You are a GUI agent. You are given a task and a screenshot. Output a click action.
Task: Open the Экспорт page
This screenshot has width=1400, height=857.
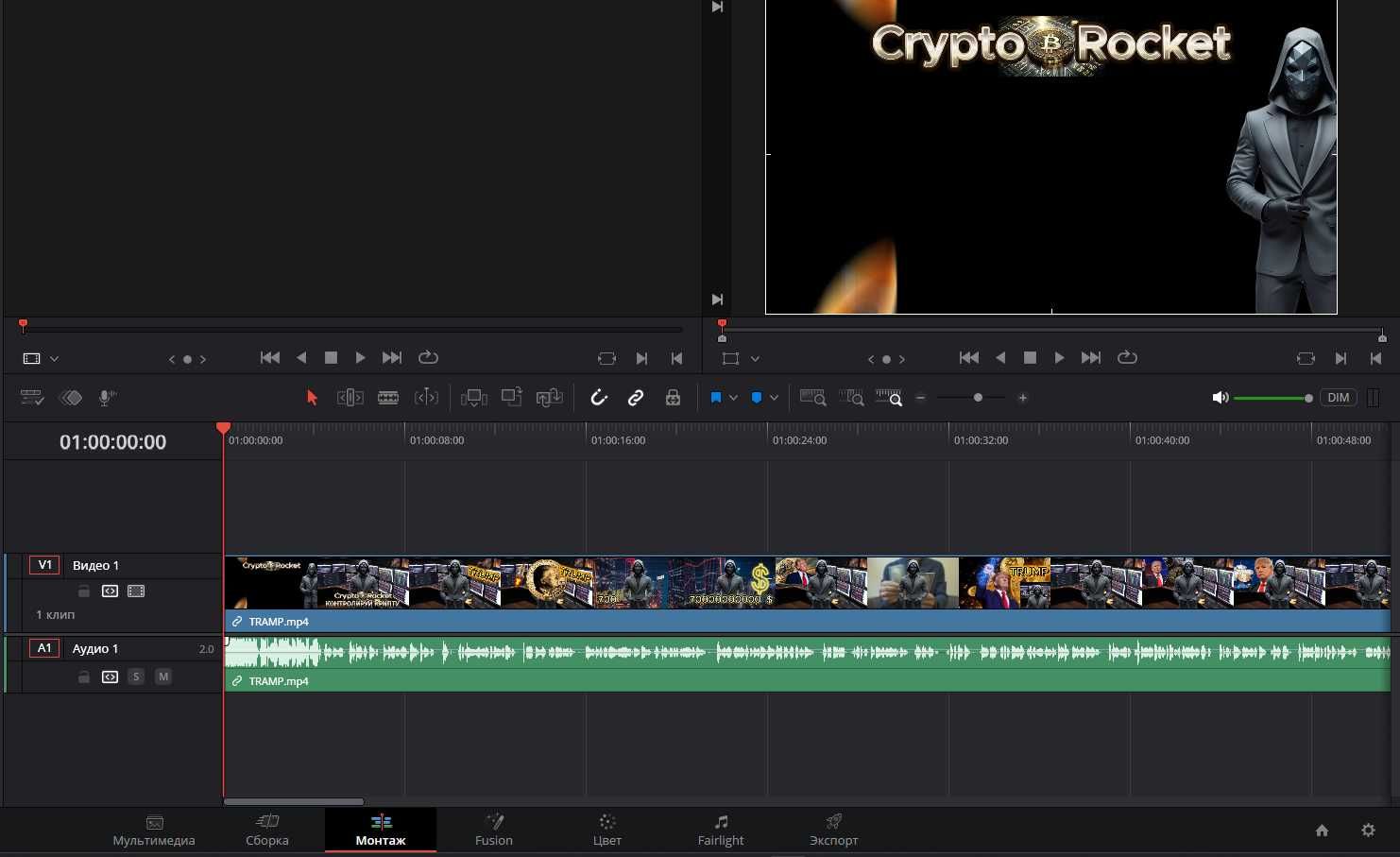coord(834,831)
